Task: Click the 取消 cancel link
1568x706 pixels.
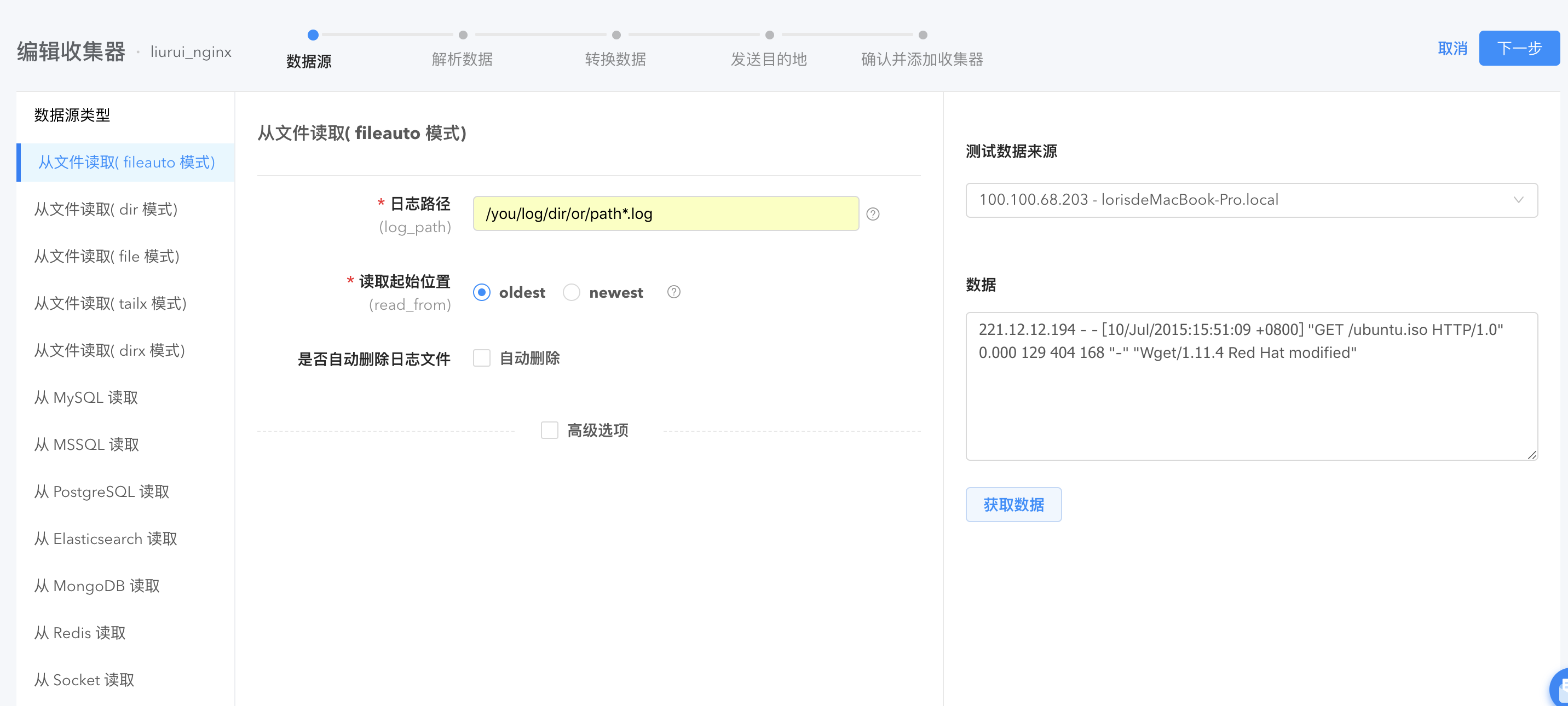Action: [1452, 48]
